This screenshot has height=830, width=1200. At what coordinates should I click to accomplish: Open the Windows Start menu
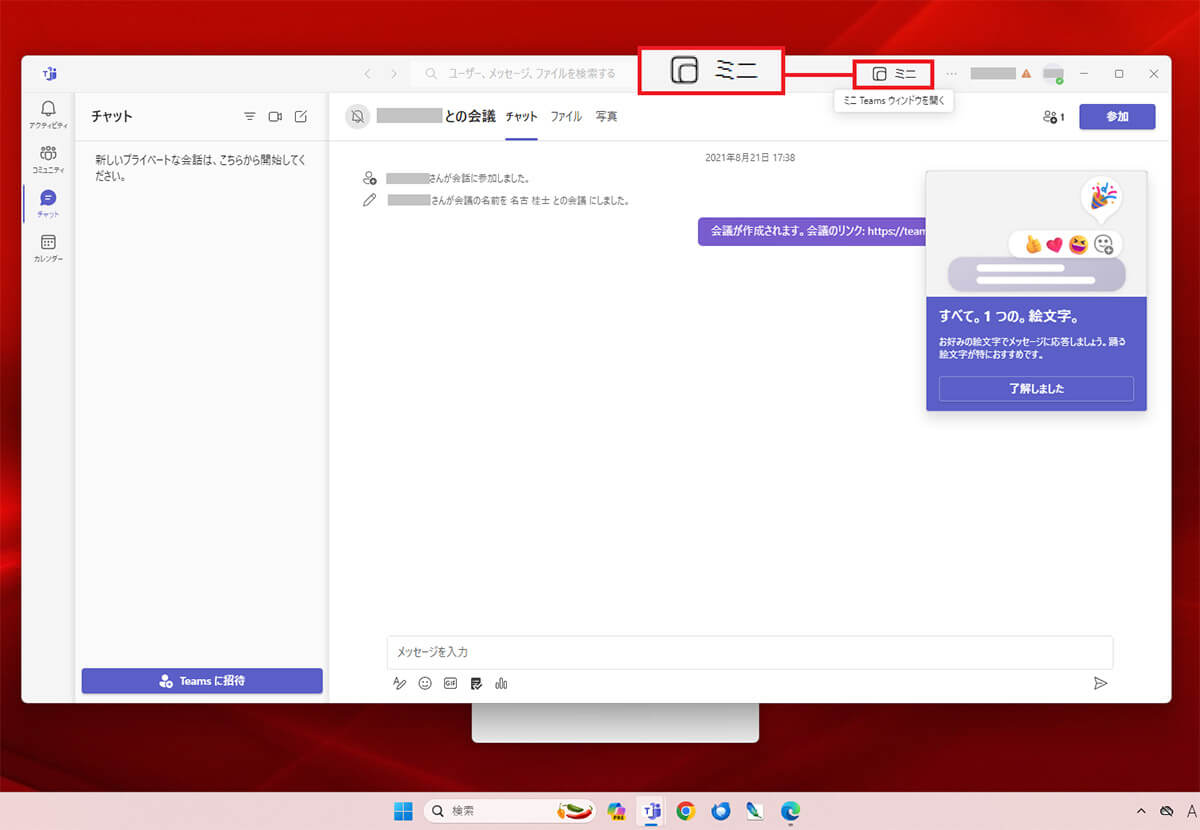pos(402,811)
